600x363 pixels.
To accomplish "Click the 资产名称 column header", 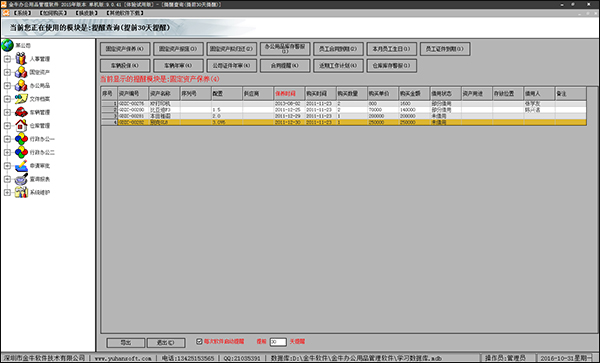I will click(164, 94).
